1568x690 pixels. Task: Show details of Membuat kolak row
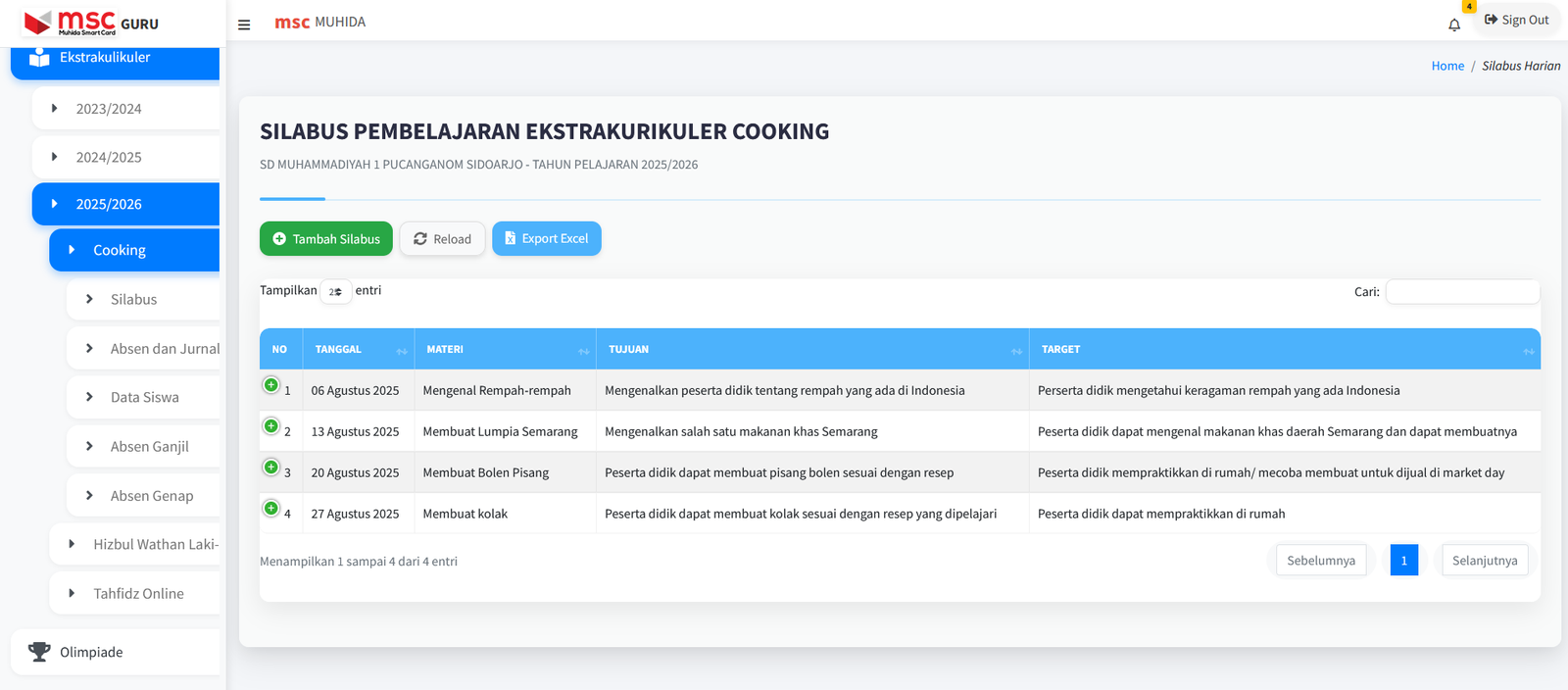(271, 509)
